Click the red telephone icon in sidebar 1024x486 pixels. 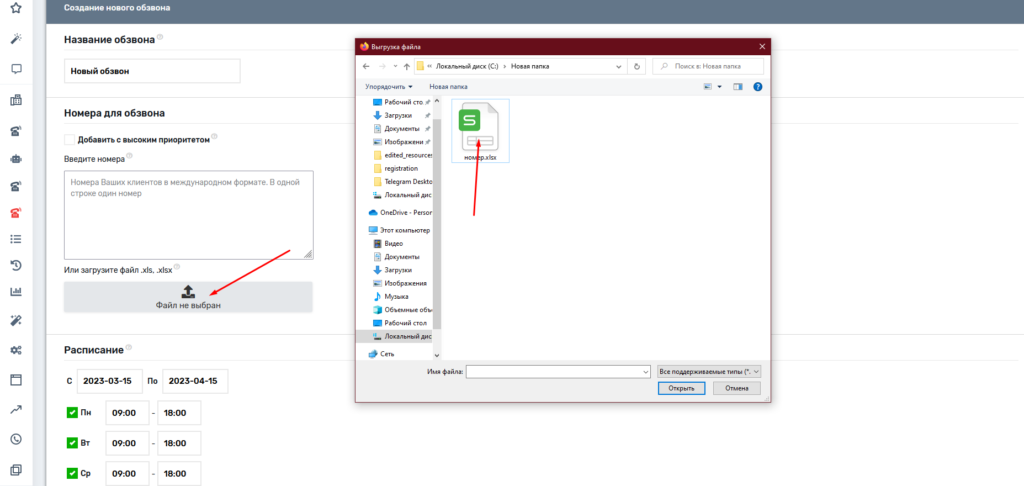click(16, 212)
